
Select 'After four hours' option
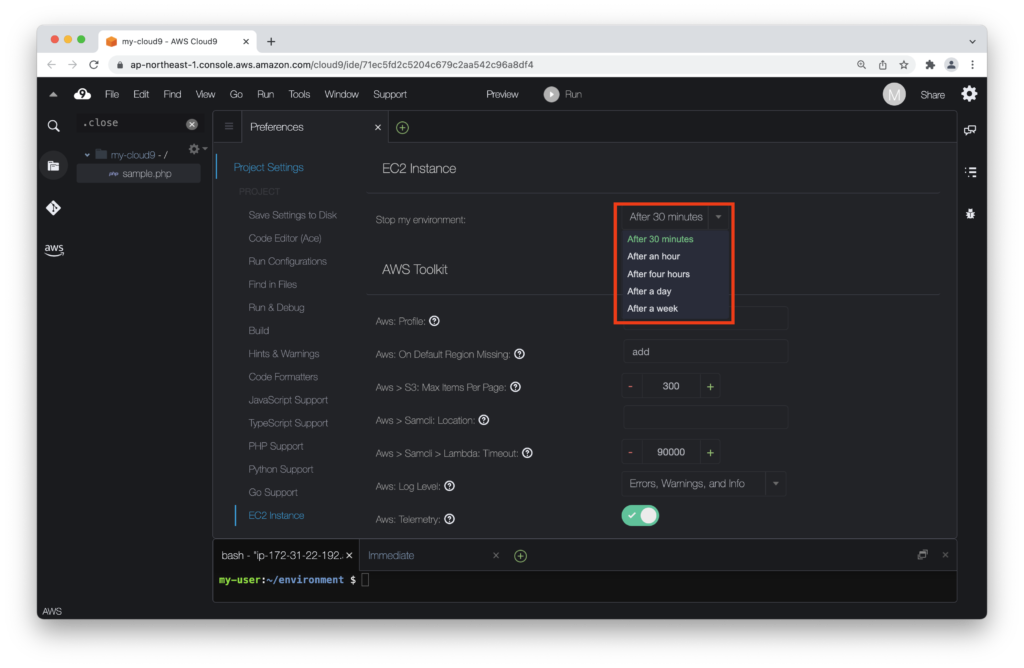[658, 274]
